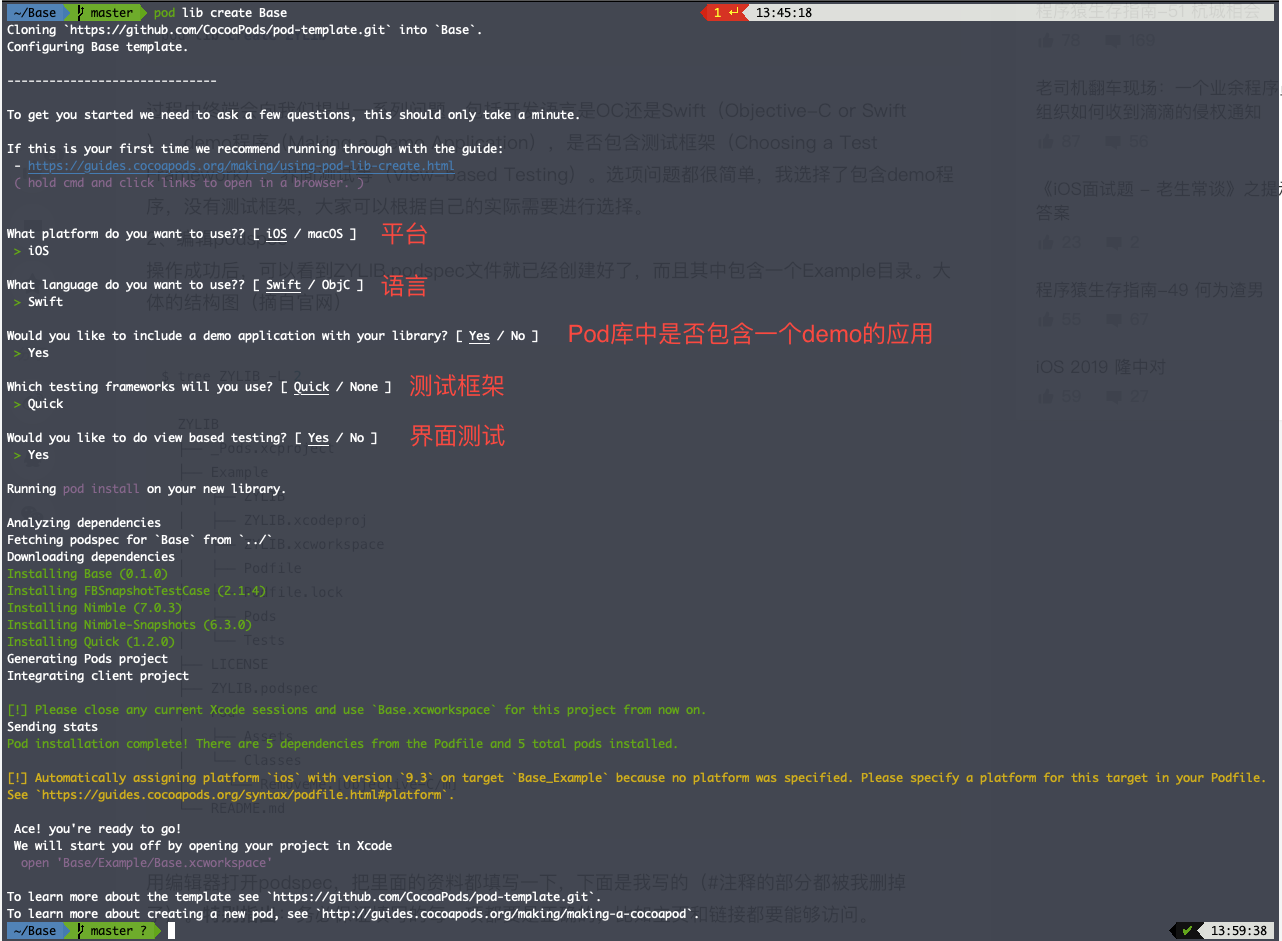The width and height of the screenshot is (1282, 941).
Task: Open the using-pod-lib-create guide link
Action: [240, 166]
